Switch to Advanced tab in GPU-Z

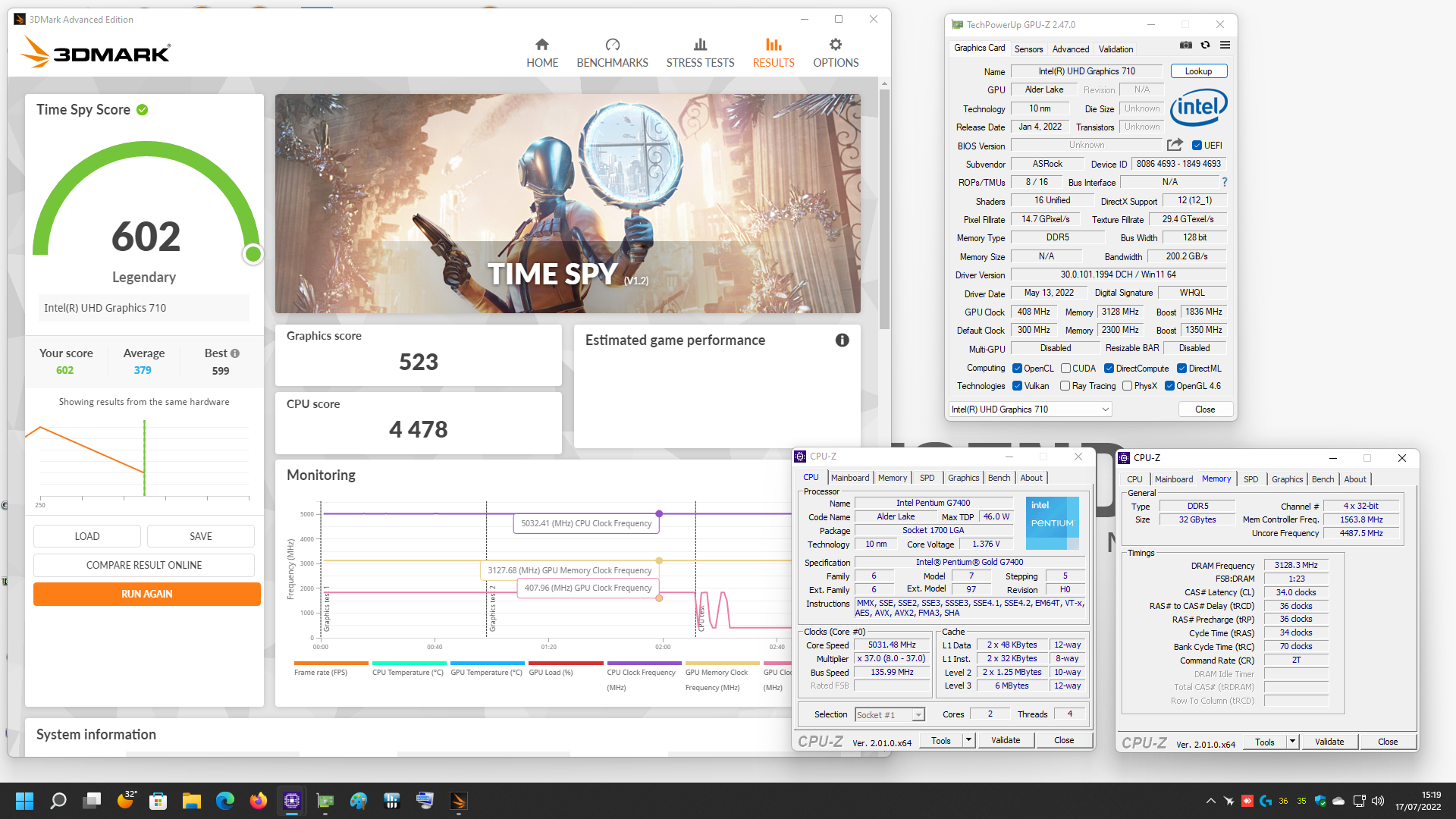click(1070, 49)
